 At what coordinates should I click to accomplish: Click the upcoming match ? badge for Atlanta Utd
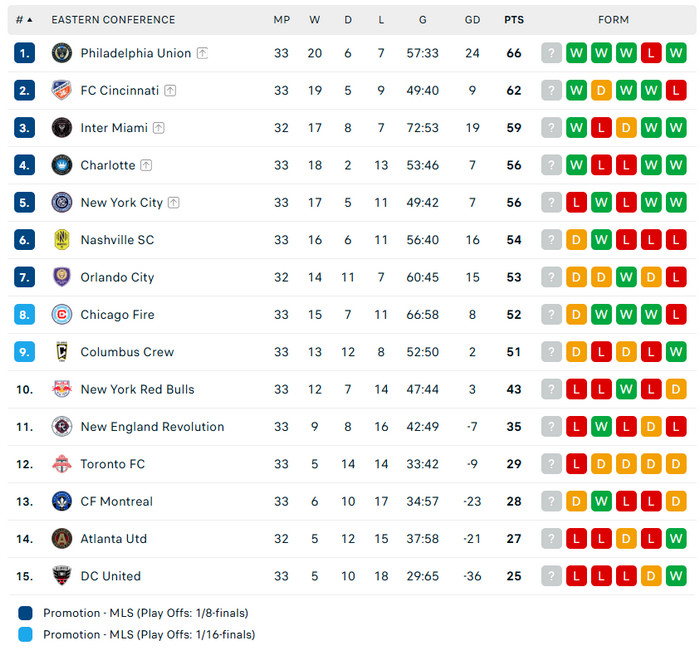click(552, 539)
